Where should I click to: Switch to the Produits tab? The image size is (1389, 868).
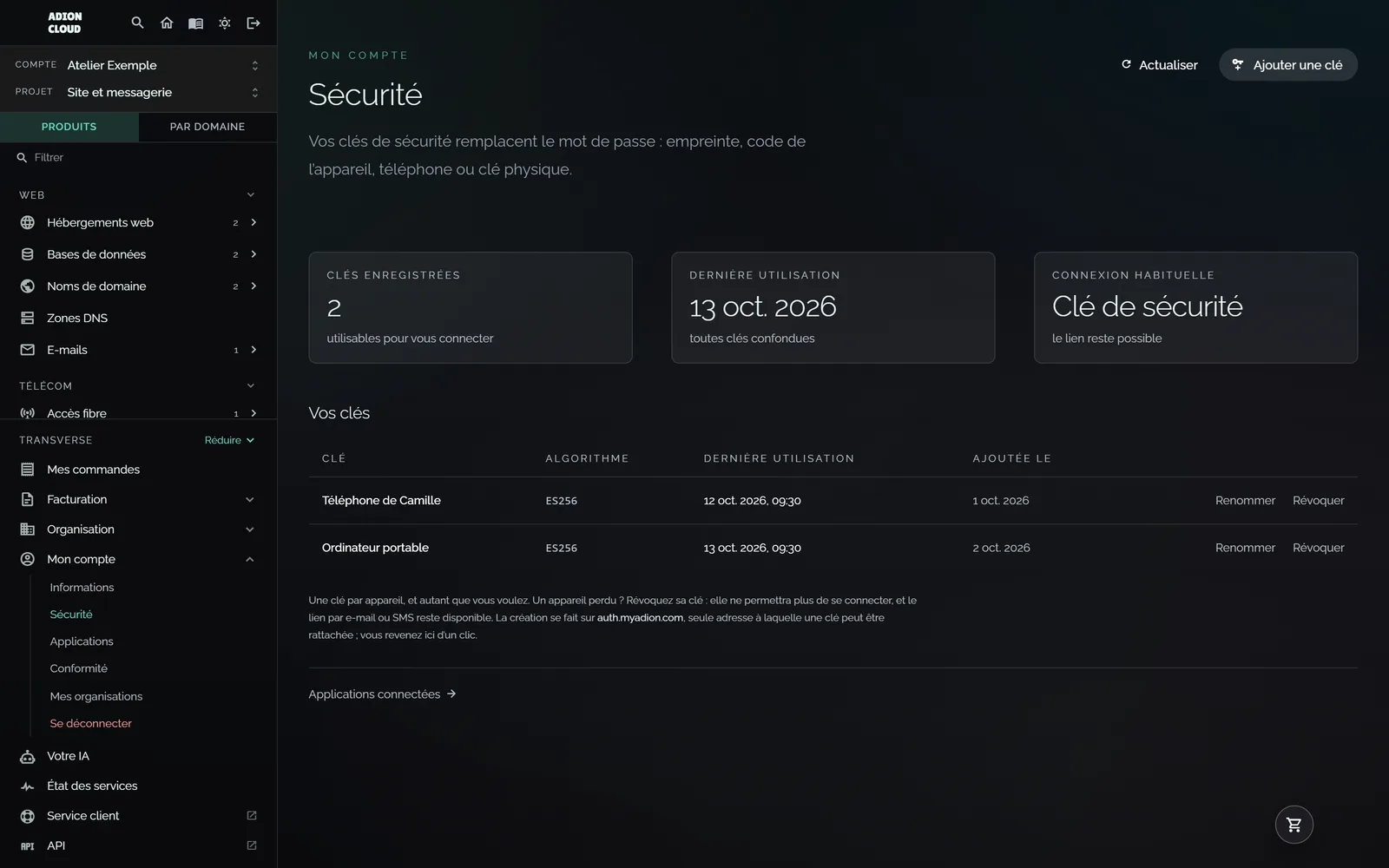tap(69, 127)
